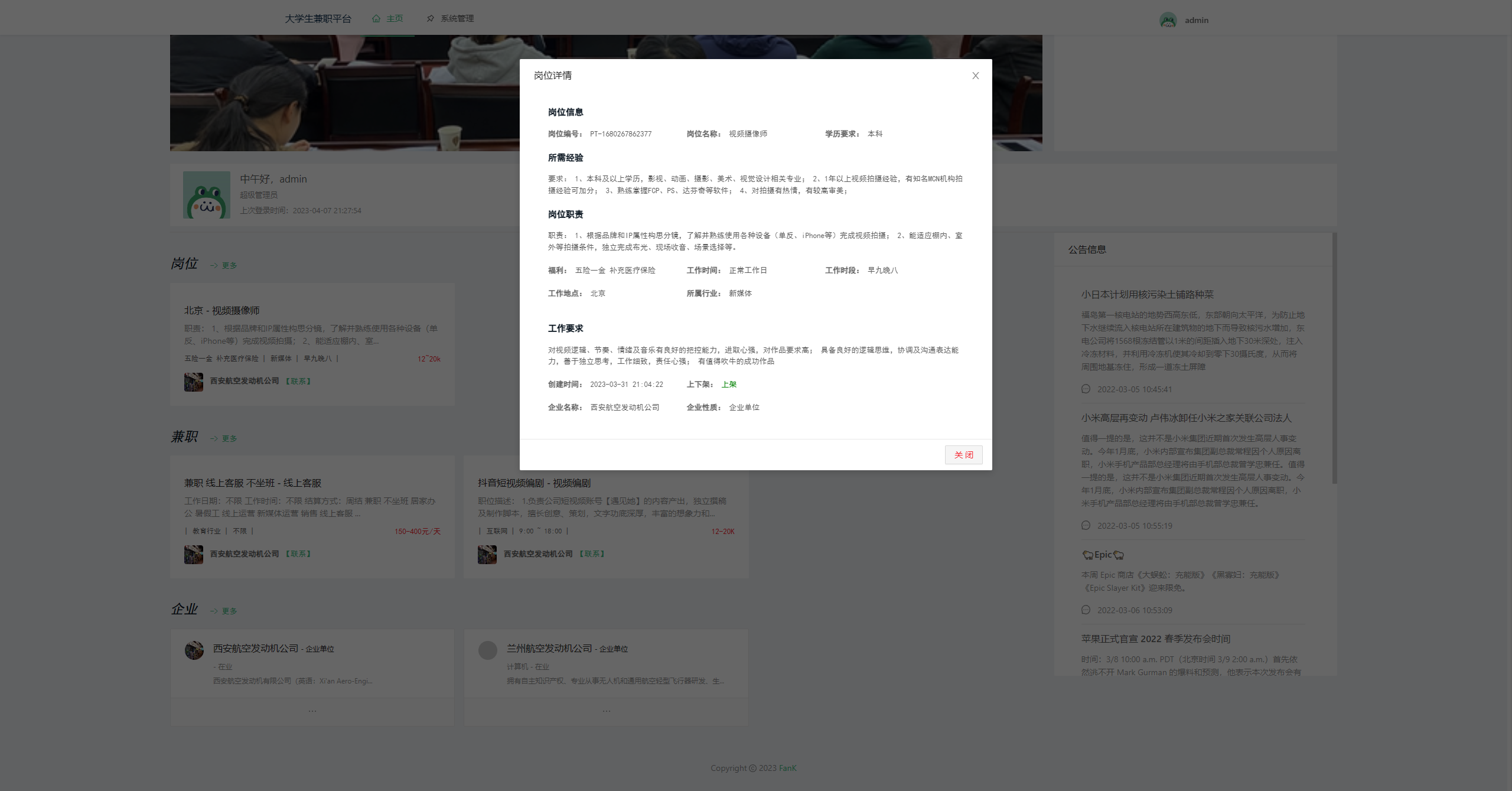Click 更多 next to the 企业 section

tap(229, 611)
